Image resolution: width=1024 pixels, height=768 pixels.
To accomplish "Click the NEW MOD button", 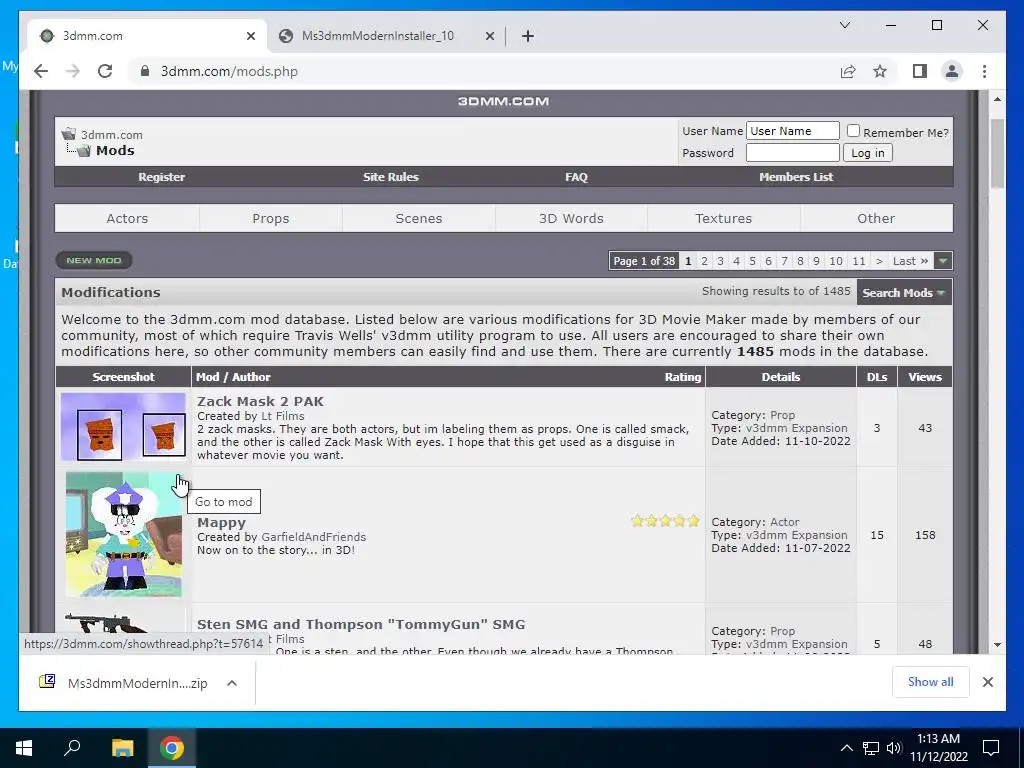I will (x=94, y=261).
